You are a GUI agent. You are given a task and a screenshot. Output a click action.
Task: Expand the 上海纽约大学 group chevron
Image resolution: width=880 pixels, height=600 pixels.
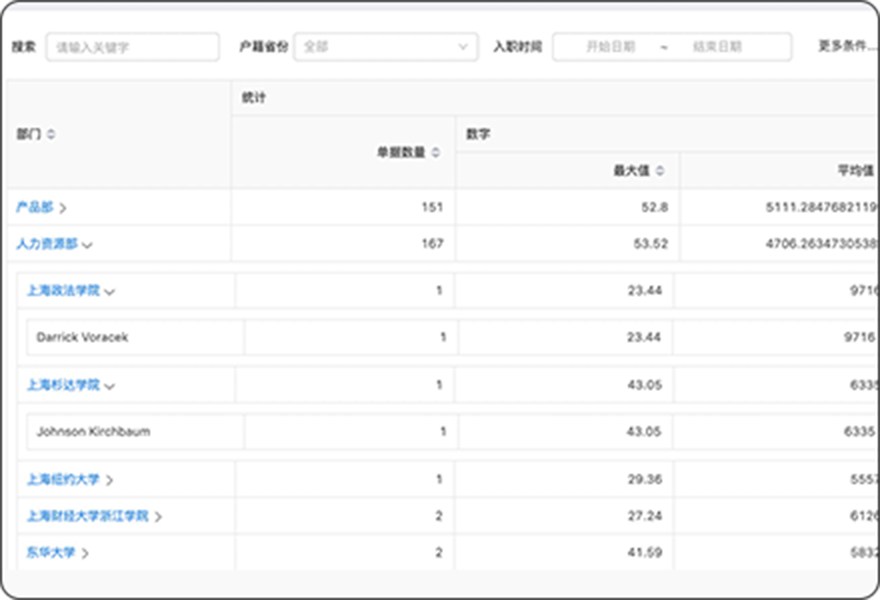(x=110, y=480)
